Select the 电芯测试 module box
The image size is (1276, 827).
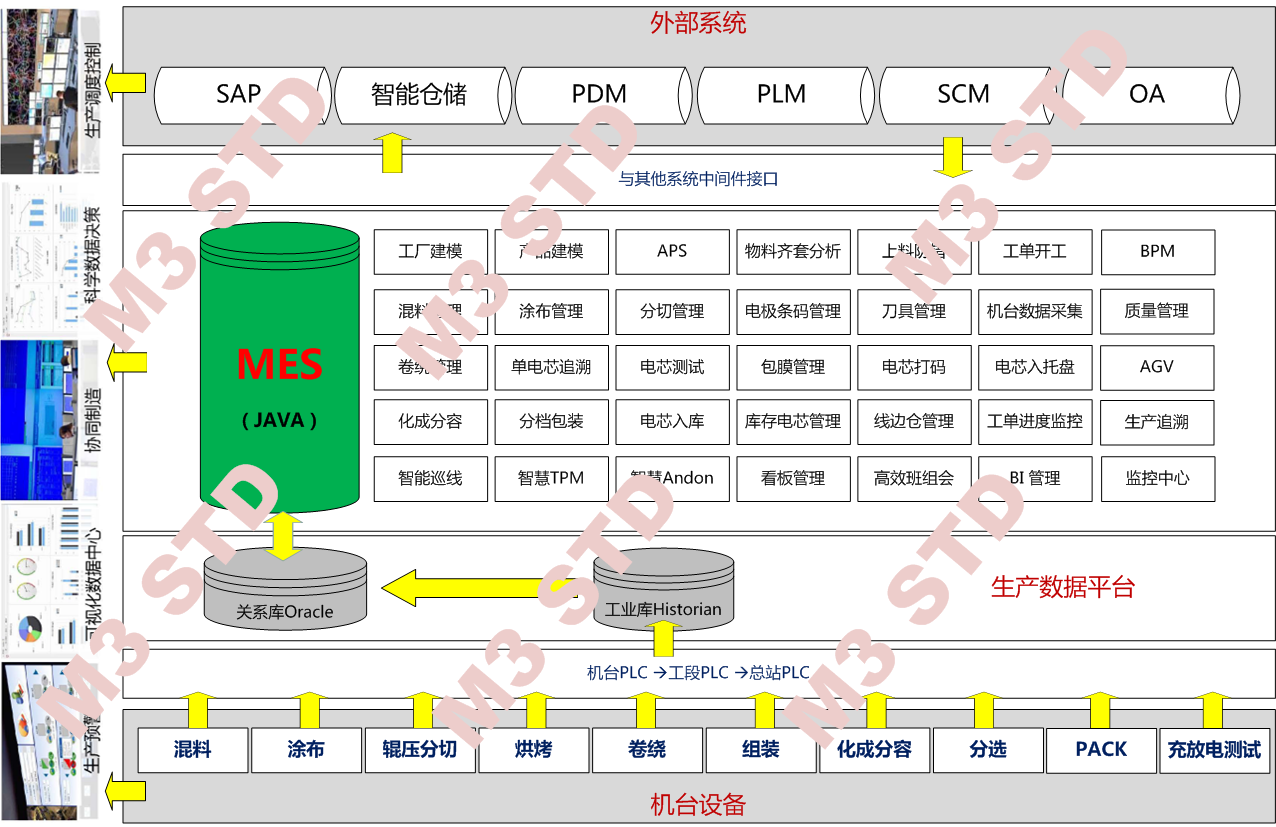[x=672, y=367]
